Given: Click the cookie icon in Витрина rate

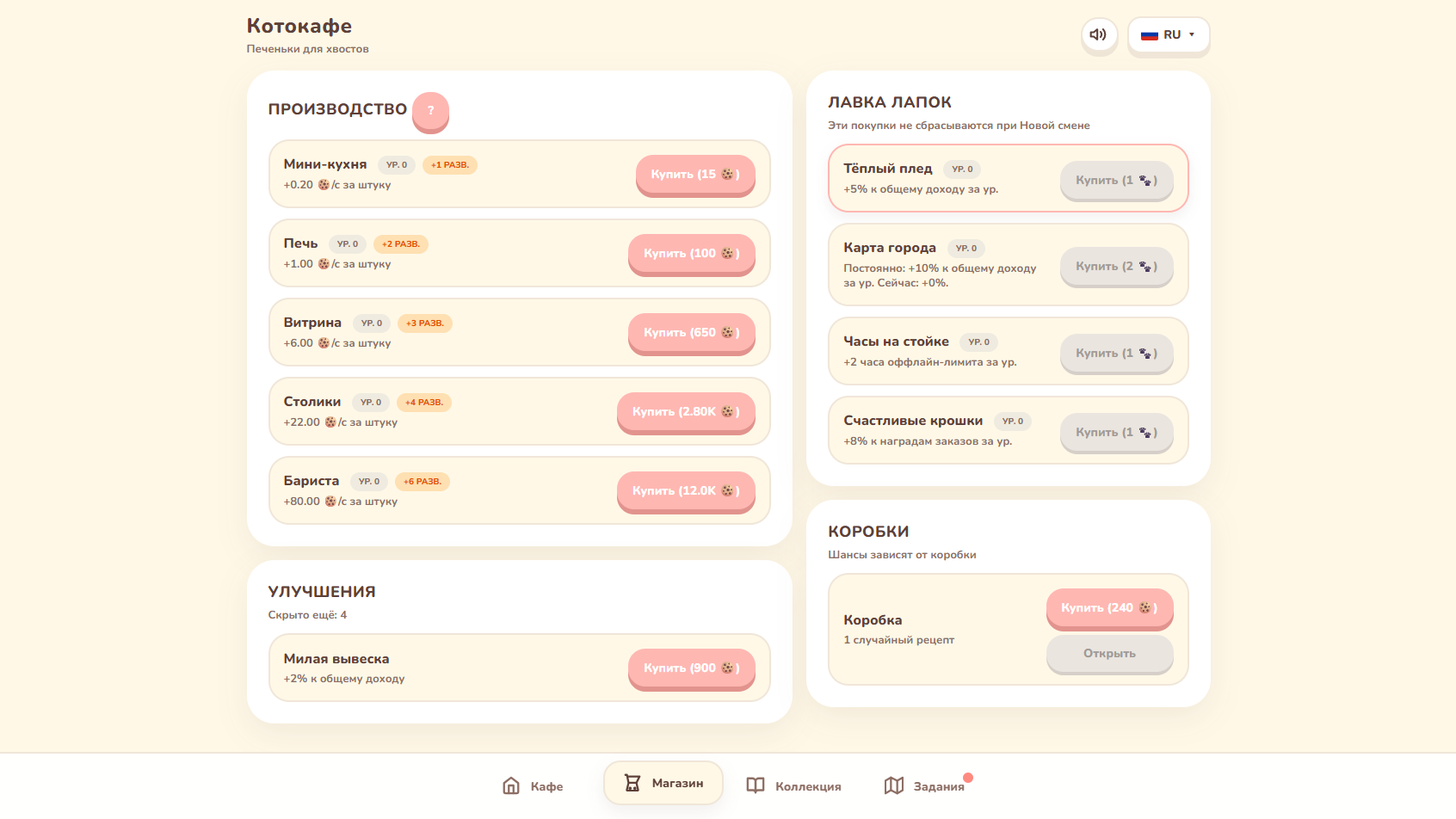Looking at the screenshot, I should [324, 343].
